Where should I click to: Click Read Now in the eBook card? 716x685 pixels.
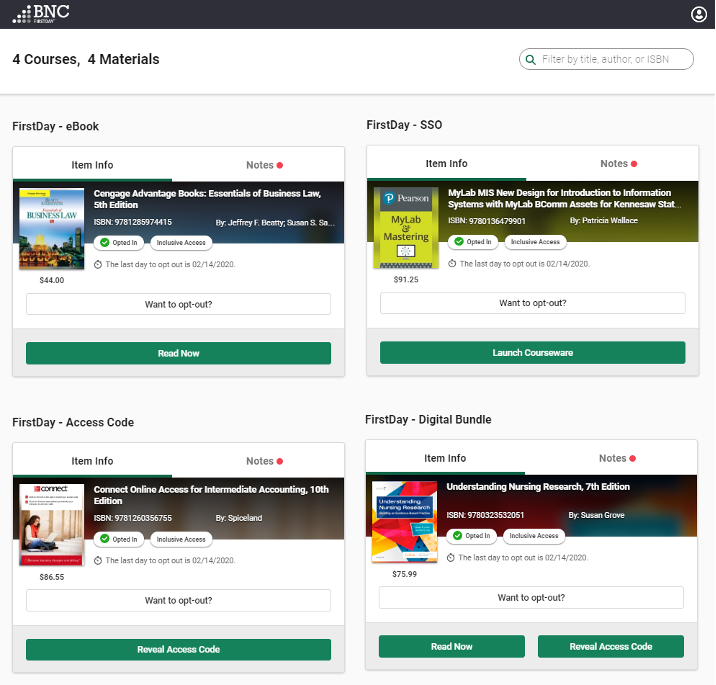(x=179, y=353)
